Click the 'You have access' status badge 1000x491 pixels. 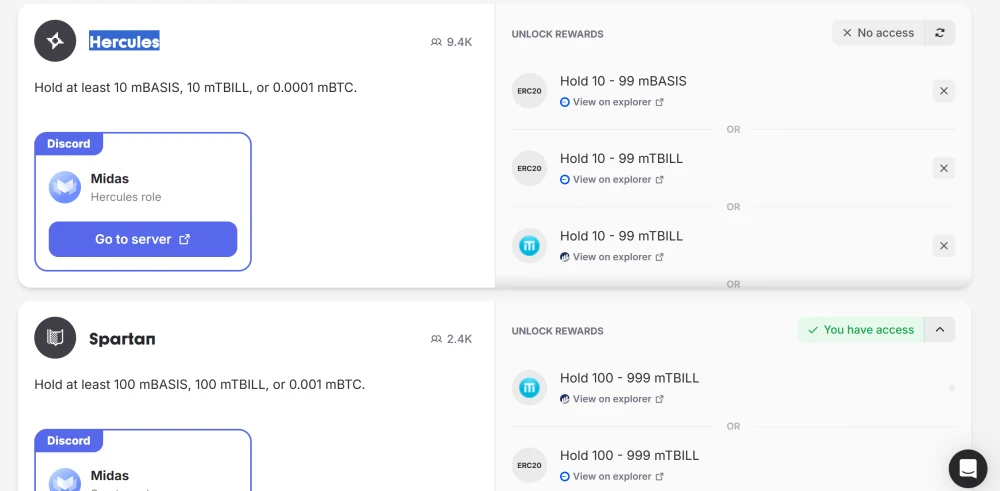(x=860, y=330)
